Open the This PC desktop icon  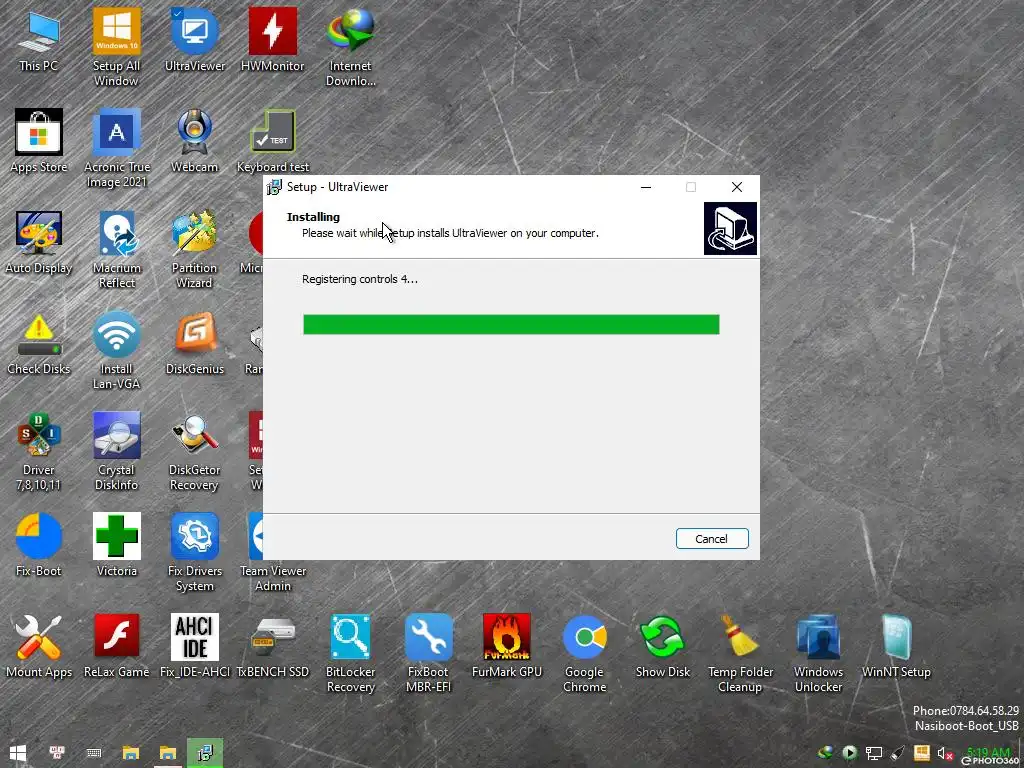pyautogui.click(x=39, y=40)
